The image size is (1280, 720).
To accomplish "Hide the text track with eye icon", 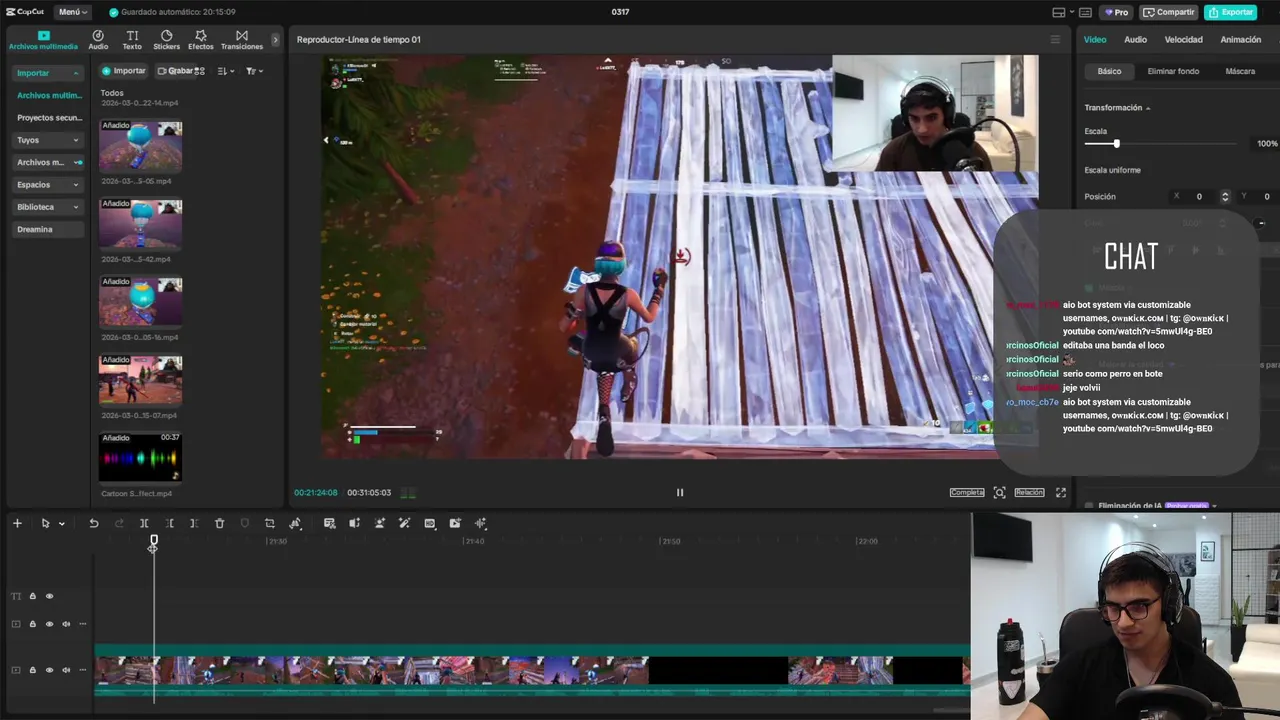I will pyautogui.click(x=49, y=596).
